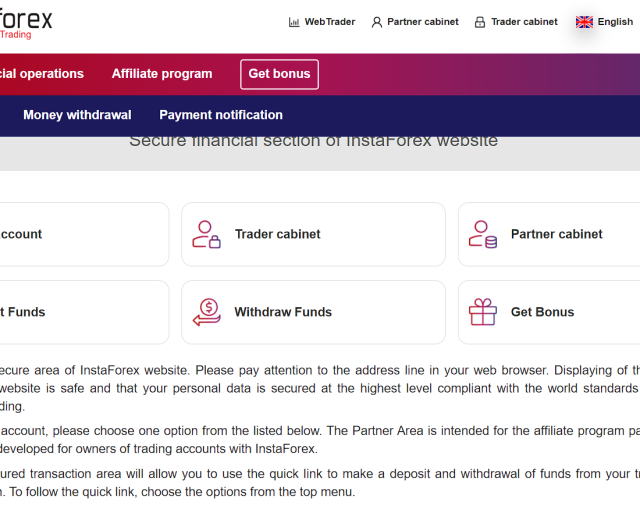
Task: Click the outlined Get bonus button
Action: 280,74
